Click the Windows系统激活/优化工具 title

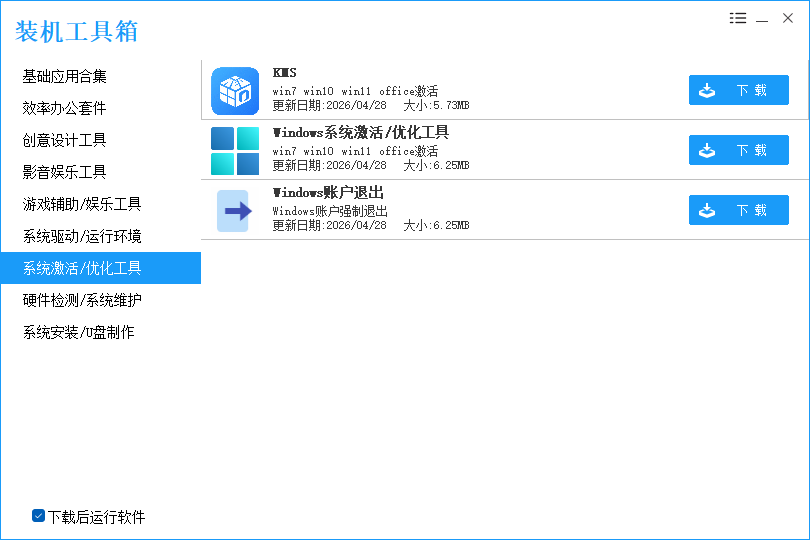(361, 133)
